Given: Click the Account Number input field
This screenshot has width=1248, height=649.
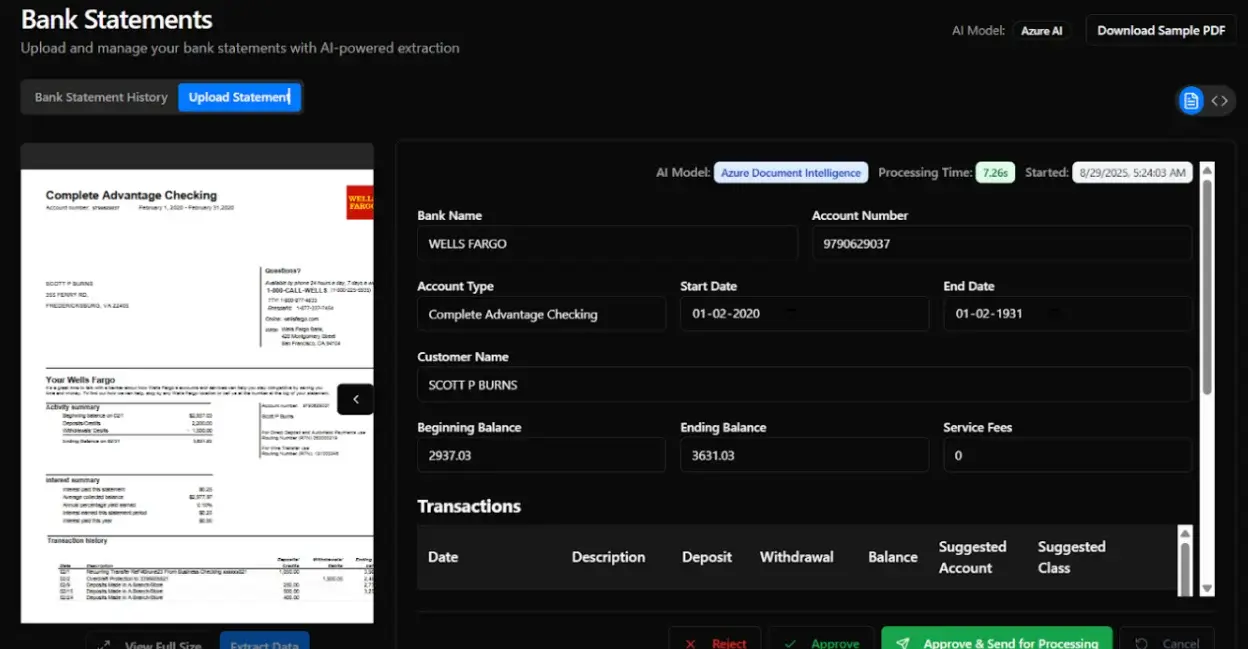Looking at the screenshot, I should coord(1001,243).
